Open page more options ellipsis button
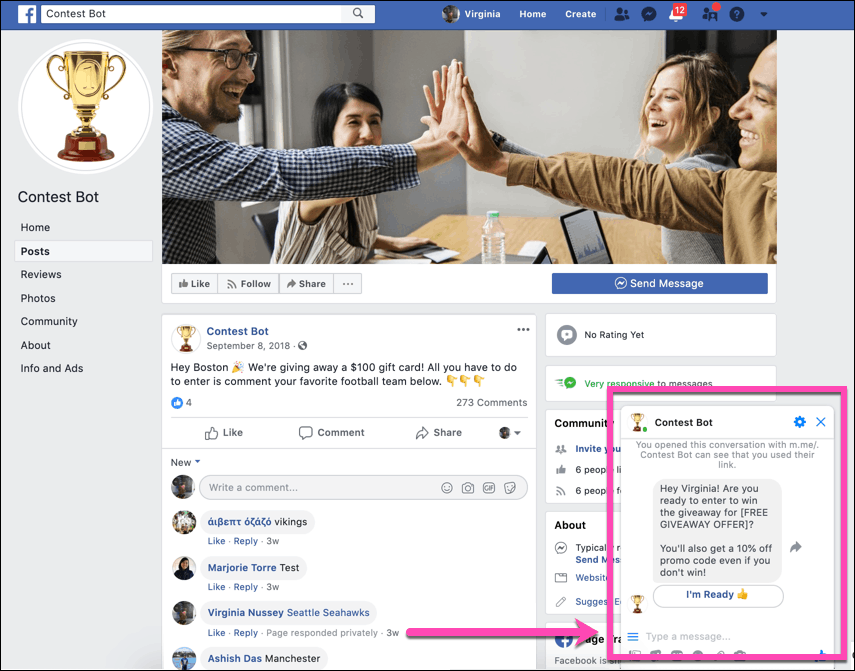 click(348, 284)
